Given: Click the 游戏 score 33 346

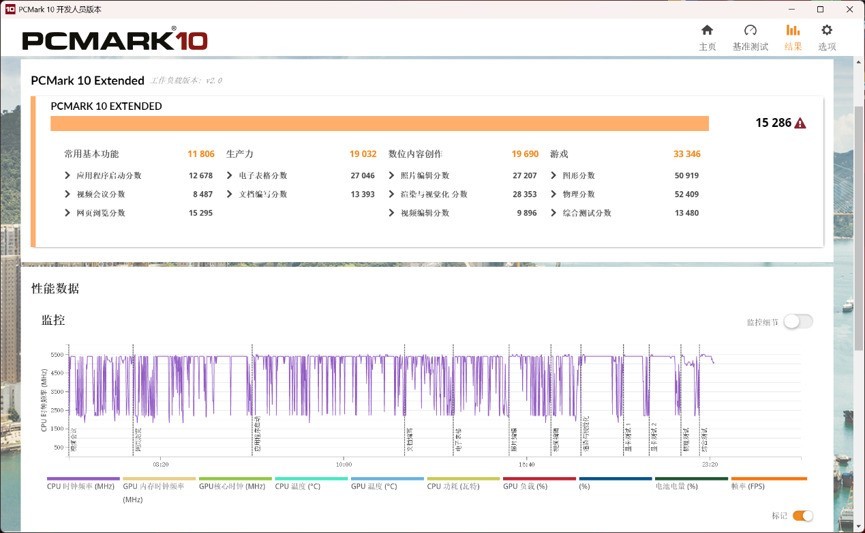Looking at the screenshot, I should click(x=687, y=154).
